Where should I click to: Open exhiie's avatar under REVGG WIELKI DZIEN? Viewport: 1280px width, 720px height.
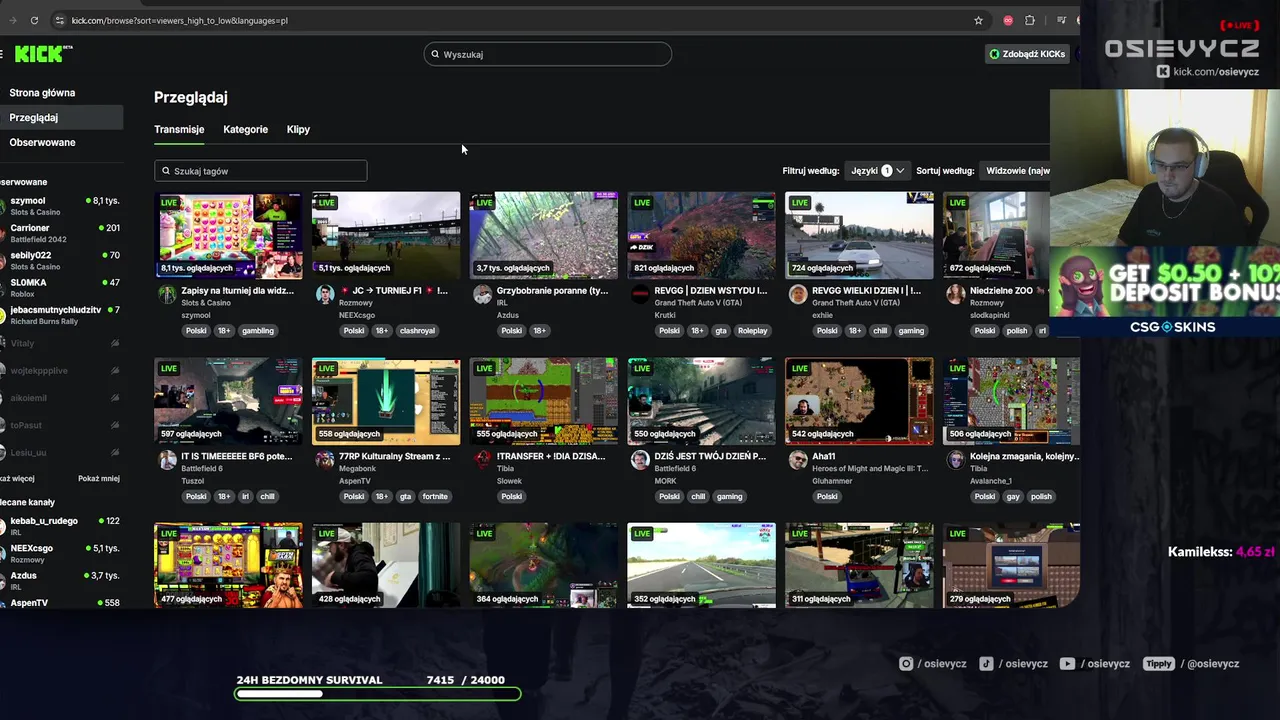tap(798, 294)
